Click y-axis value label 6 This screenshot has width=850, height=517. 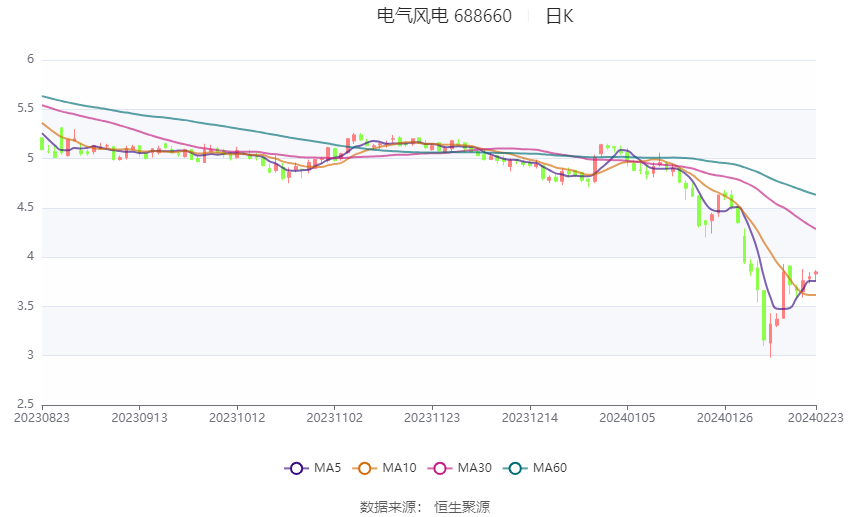[30, 59]
